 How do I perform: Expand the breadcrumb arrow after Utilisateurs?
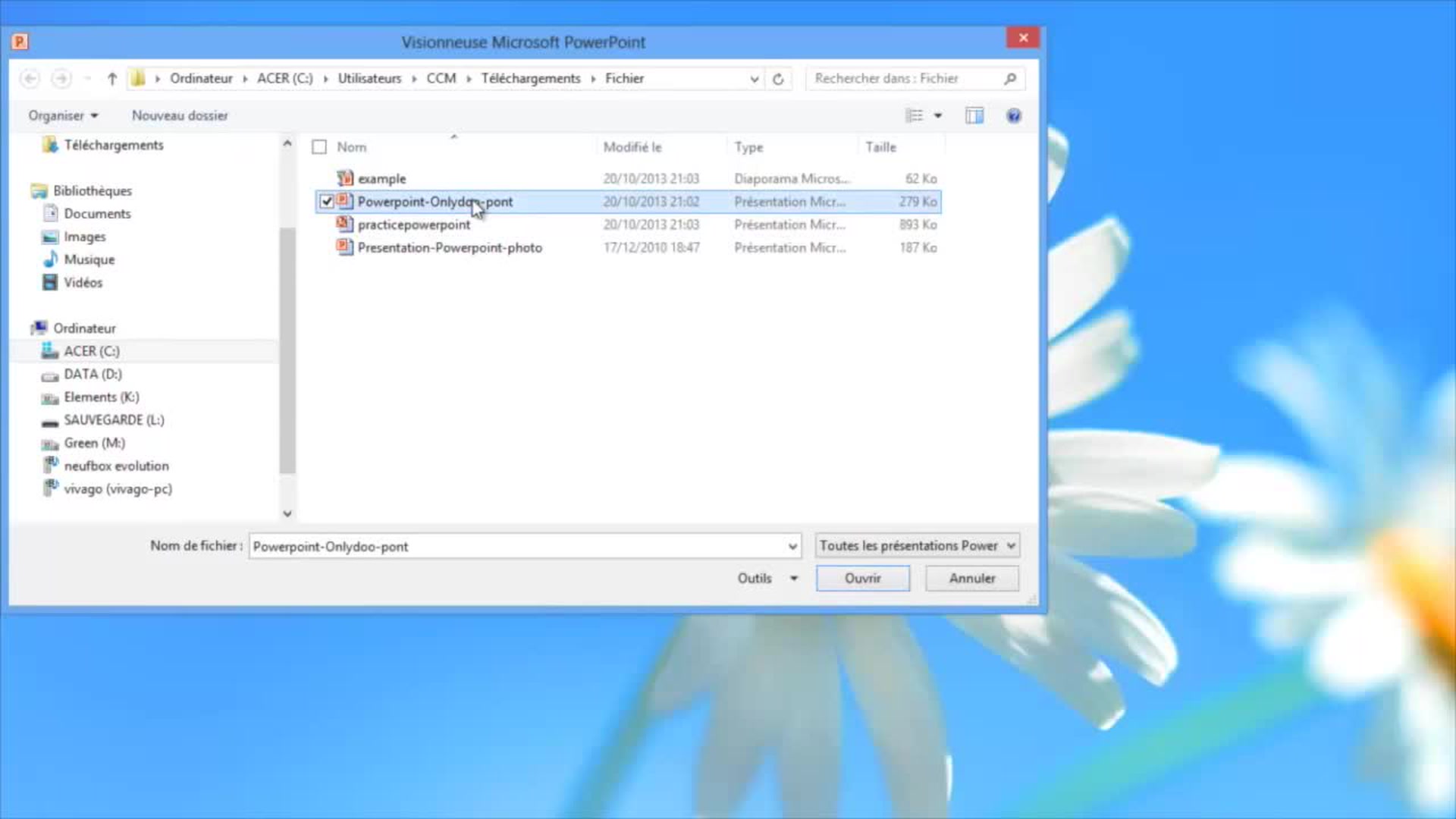coord(414,78)
